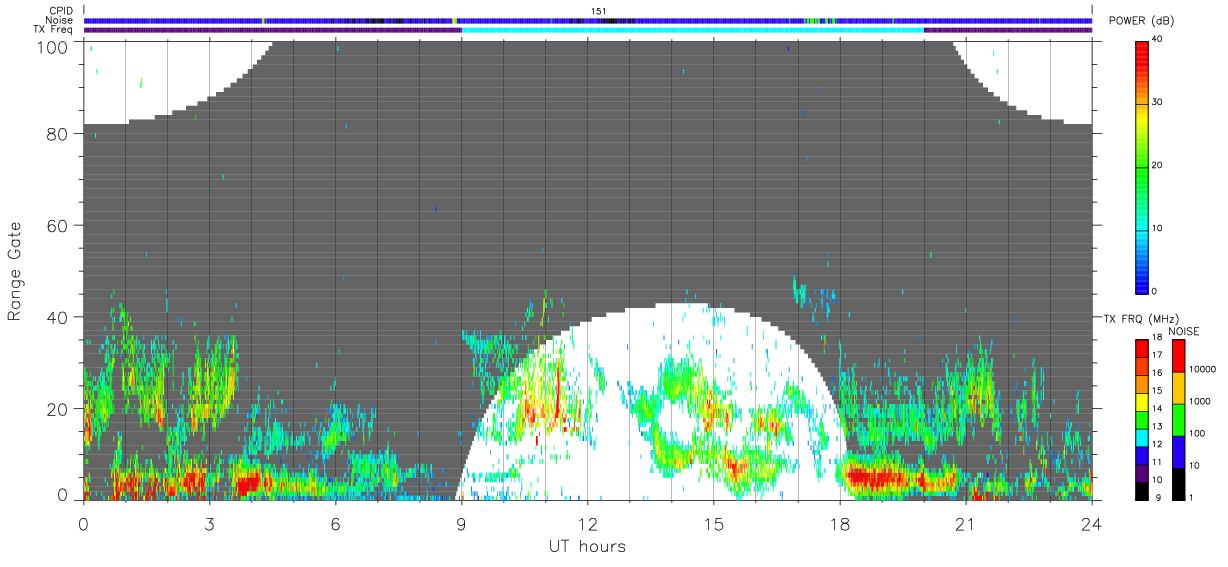Click the cyan section of TX Freq strip
The height and width of the screenshot is (567, 1228).
click(x=693, y=30)
